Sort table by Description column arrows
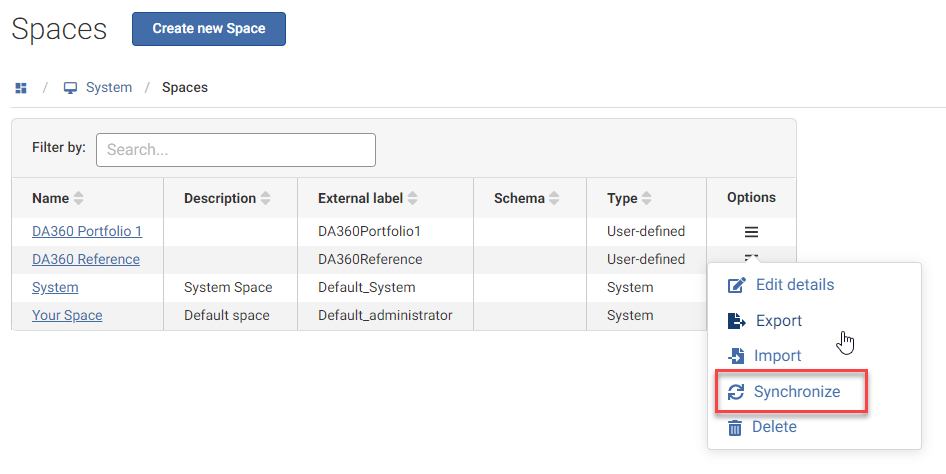The image size is (946, 474). tap(266, 199)
